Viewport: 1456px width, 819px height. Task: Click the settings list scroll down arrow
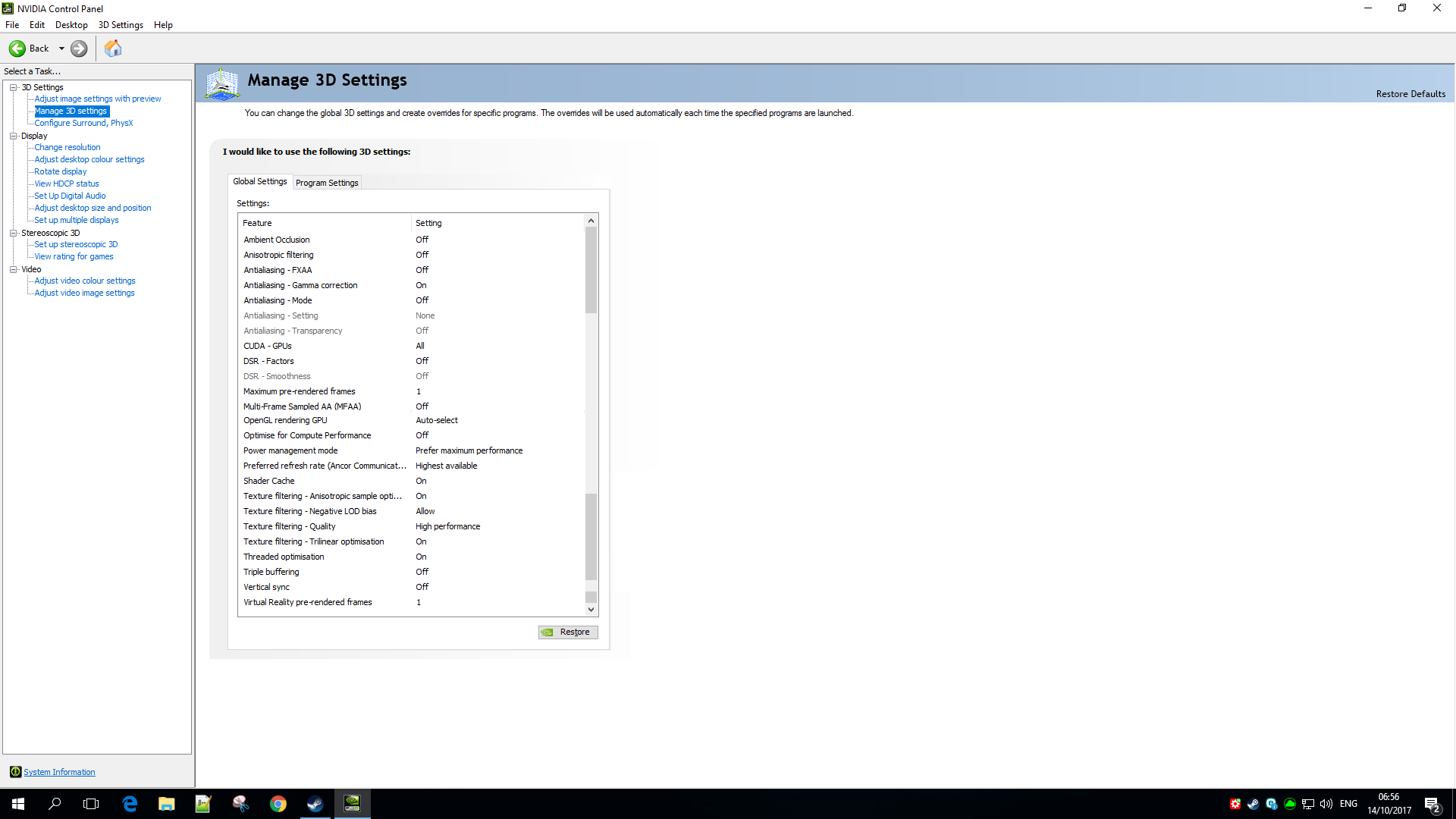[591, 609]
